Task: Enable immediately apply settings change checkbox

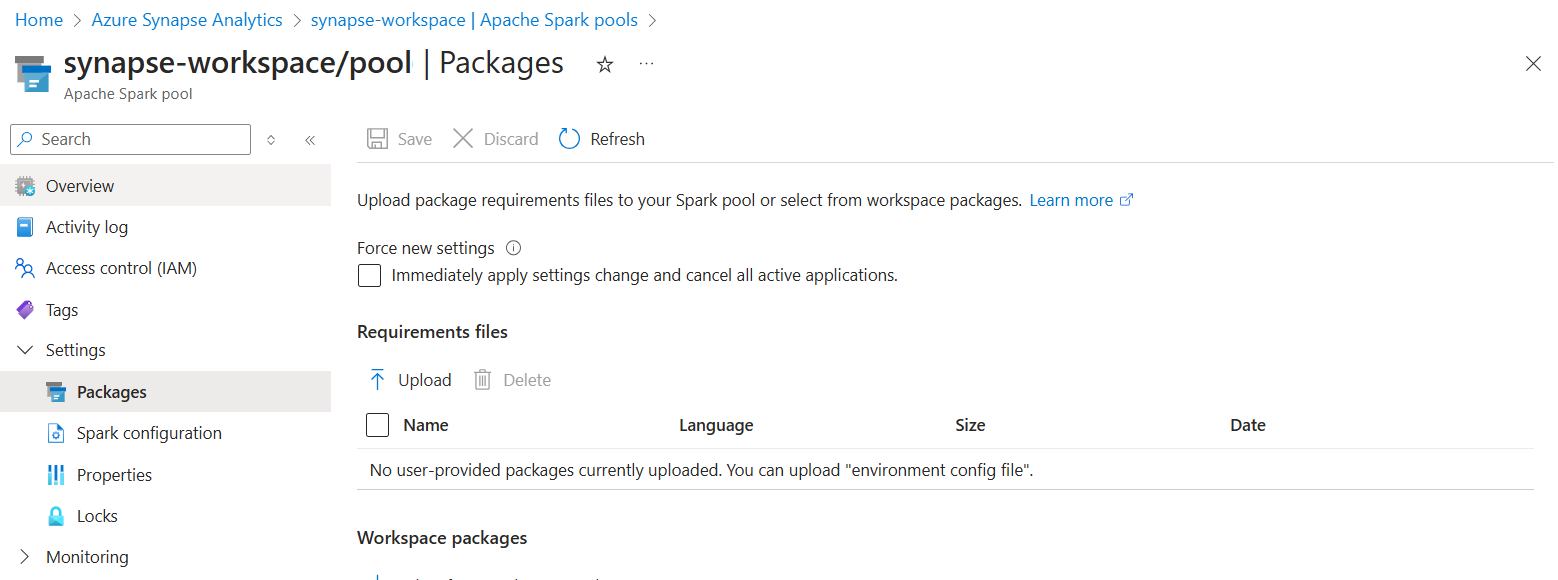Action: tap(369, 275)
